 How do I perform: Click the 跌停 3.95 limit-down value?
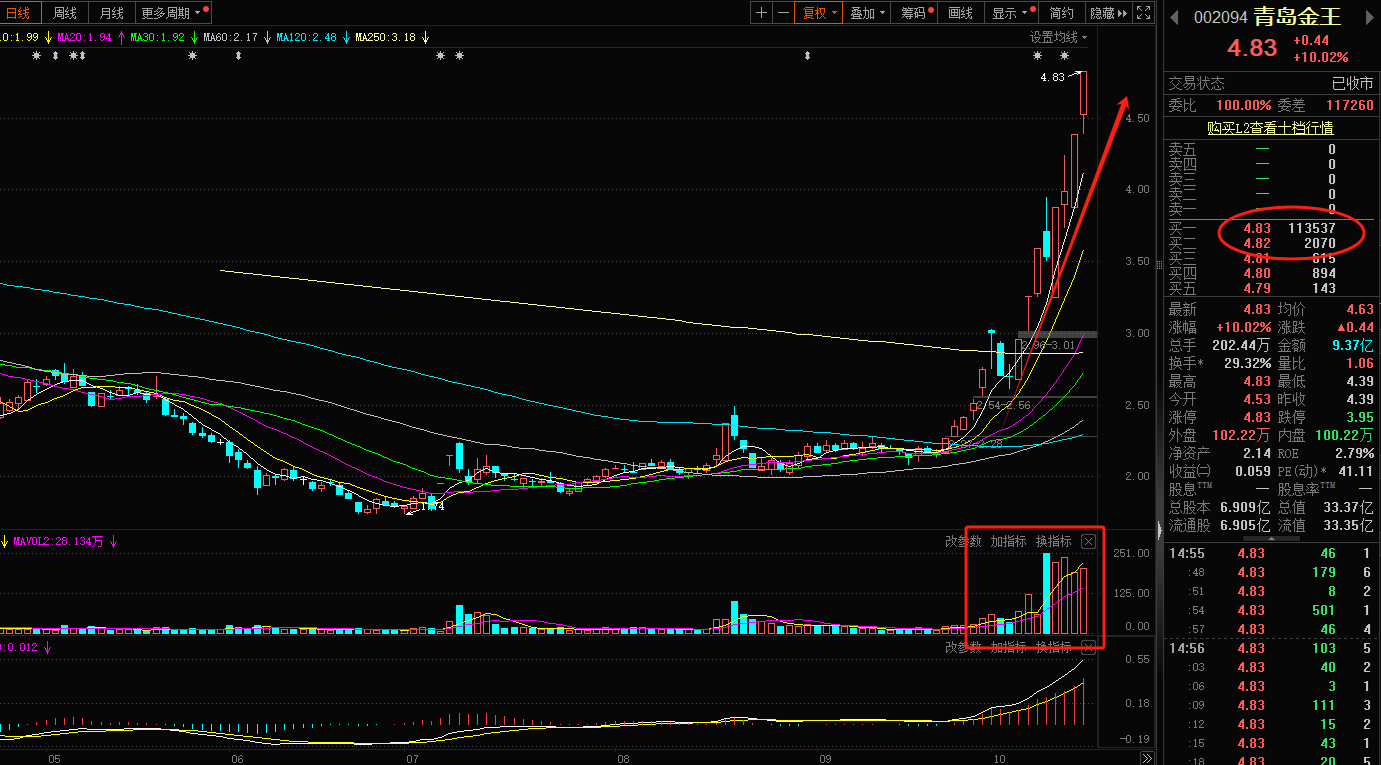1360,417
